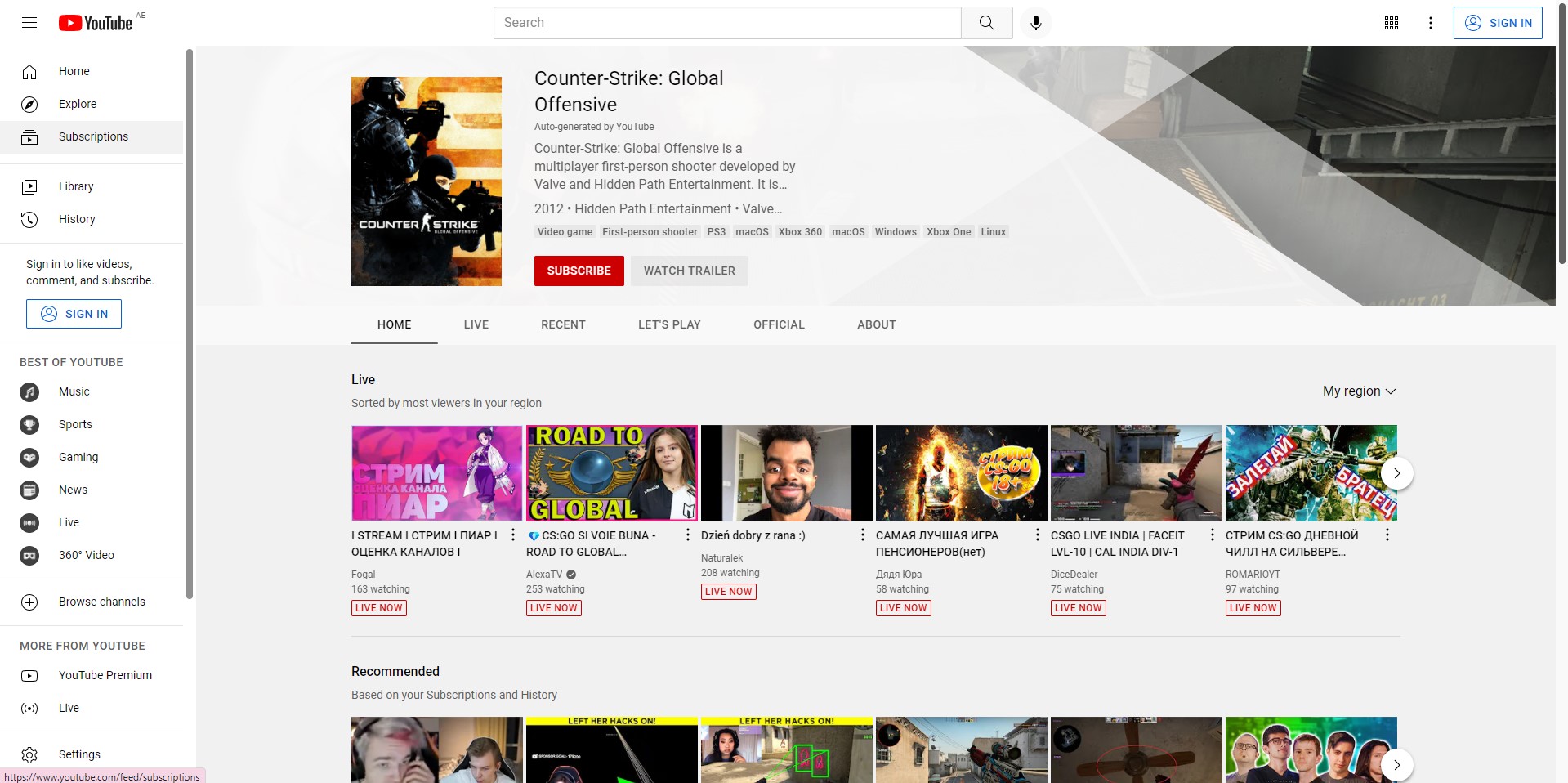Click the Gaming icon in sidebar
Image resolution: width=1568 pixels, height=783 pixels.
tap(29, 458)
